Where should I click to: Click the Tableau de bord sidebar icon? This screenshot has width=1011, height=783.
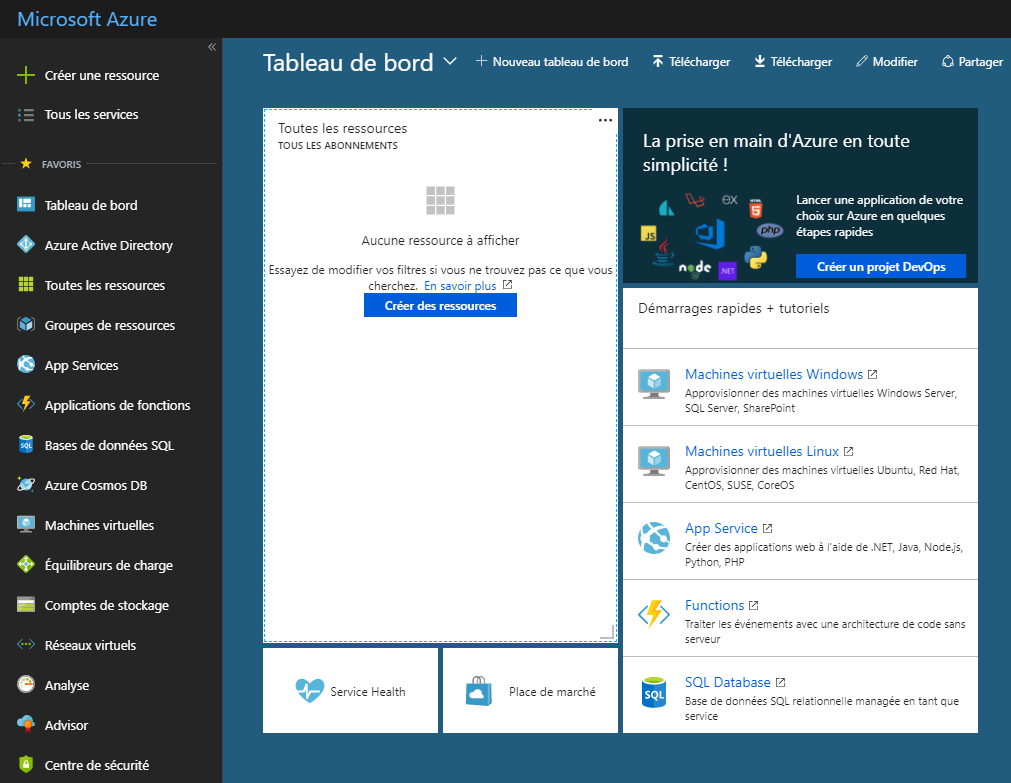point(26,204)
